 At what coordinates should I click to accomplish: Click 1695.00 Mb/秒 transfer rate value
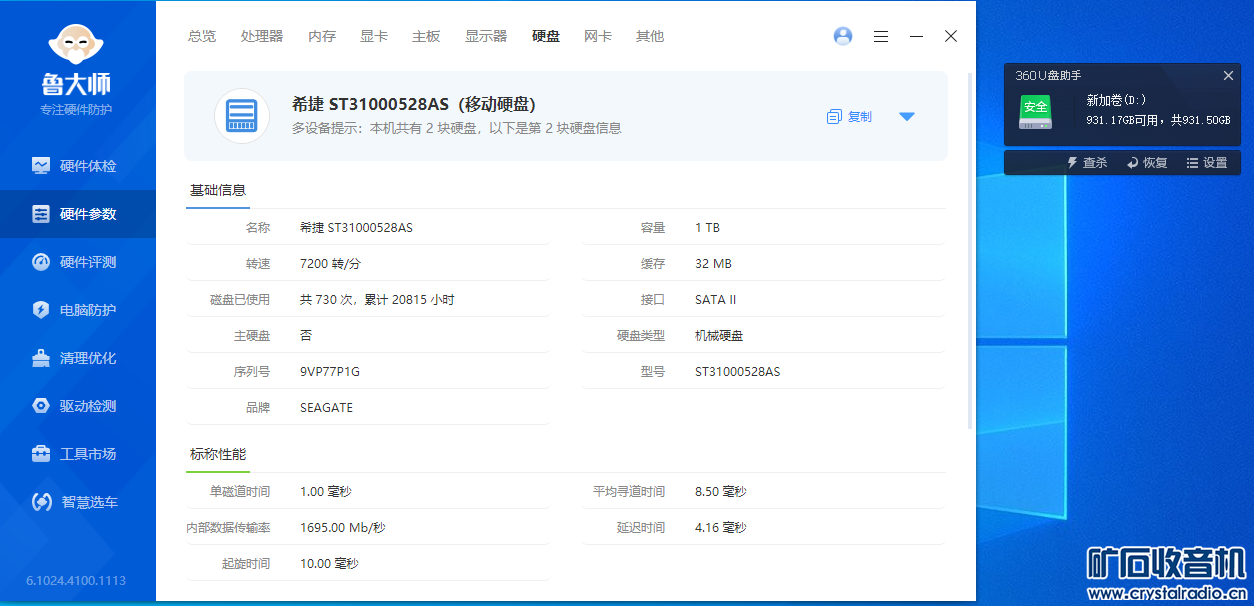(x=343, y=528)
